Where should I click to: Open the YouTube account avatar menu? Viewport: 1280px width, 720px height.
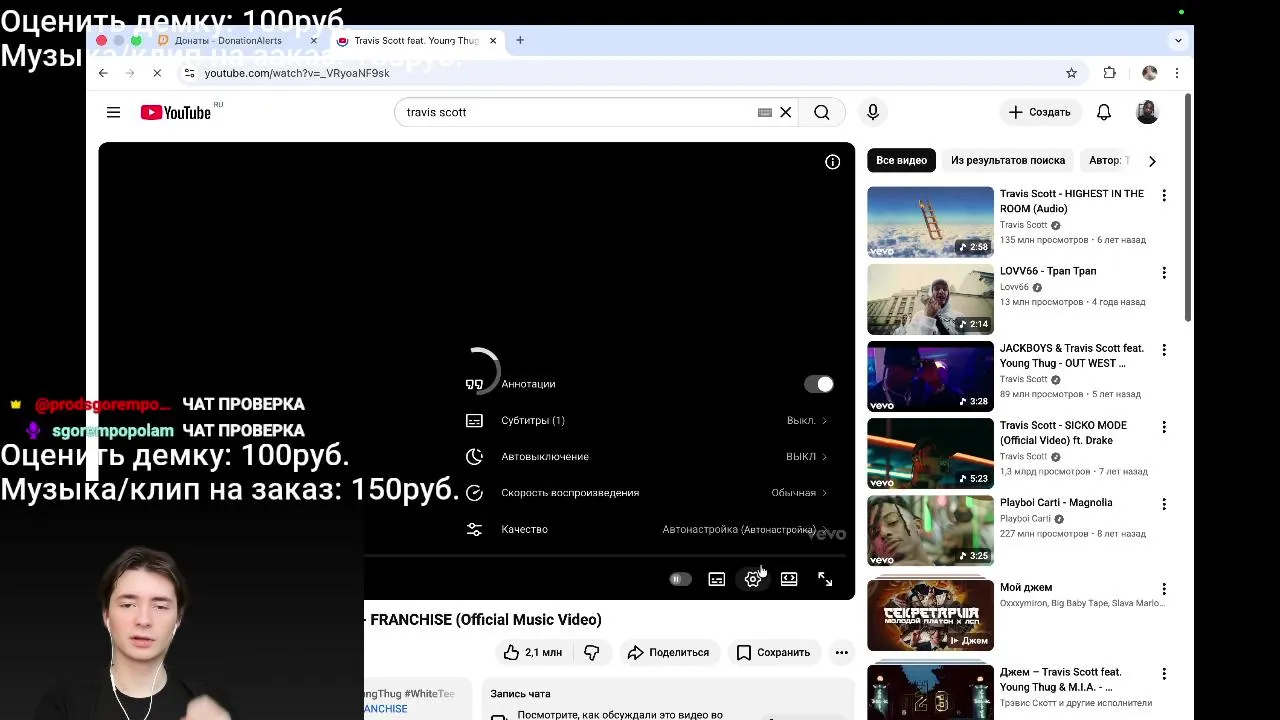click(1147, 112)
